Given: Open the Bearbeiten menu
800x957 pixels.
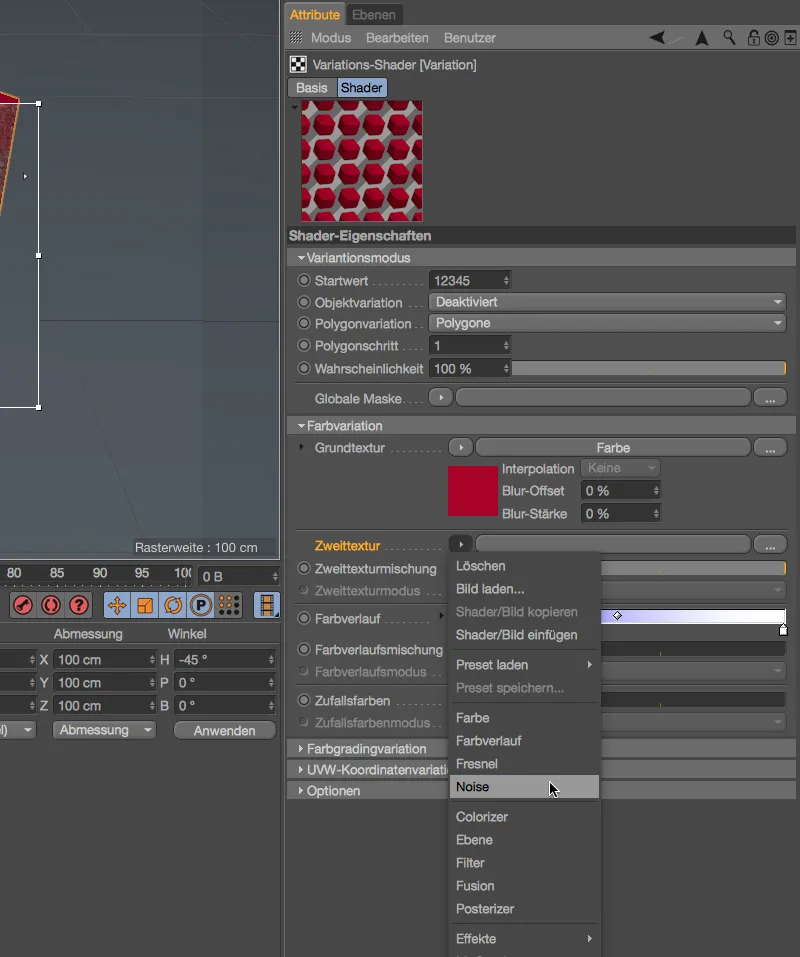Looking at the screenshot, I should point(397,38).
